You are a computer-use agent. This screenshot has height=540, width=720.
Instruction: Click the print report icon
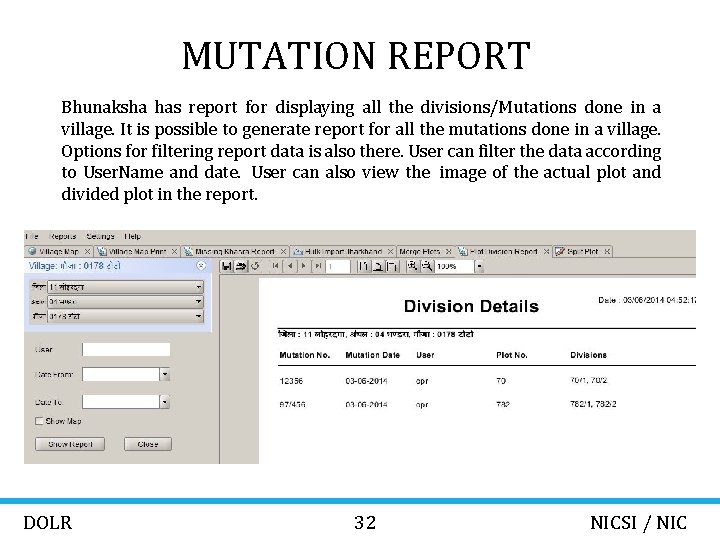point(241,266)
